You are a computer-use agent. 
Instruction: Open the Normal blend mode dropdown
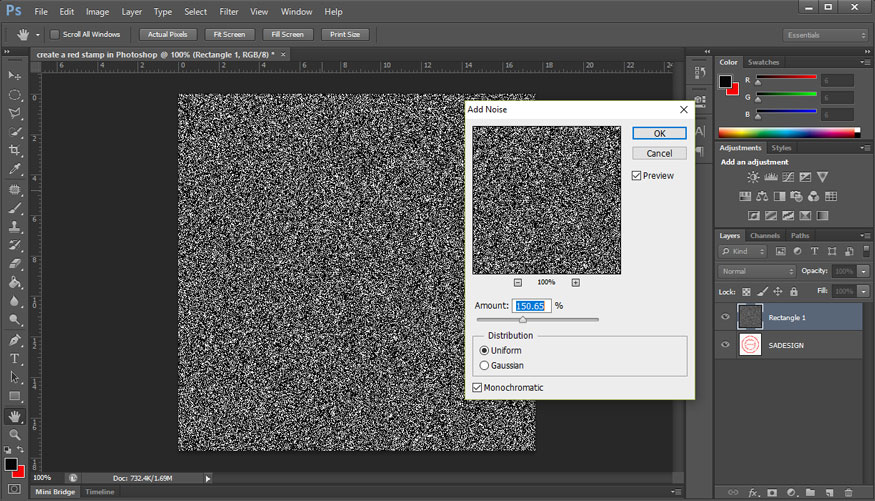(x=757, y=271)
